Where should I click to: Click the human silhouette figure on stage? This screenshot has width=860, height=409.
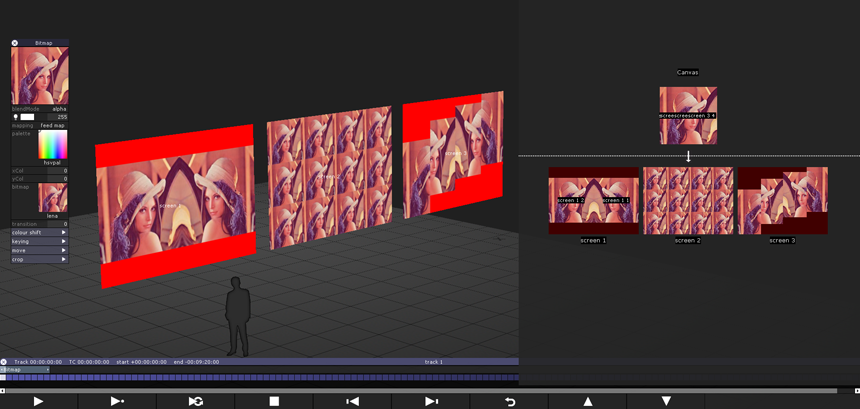click(238, 316)
